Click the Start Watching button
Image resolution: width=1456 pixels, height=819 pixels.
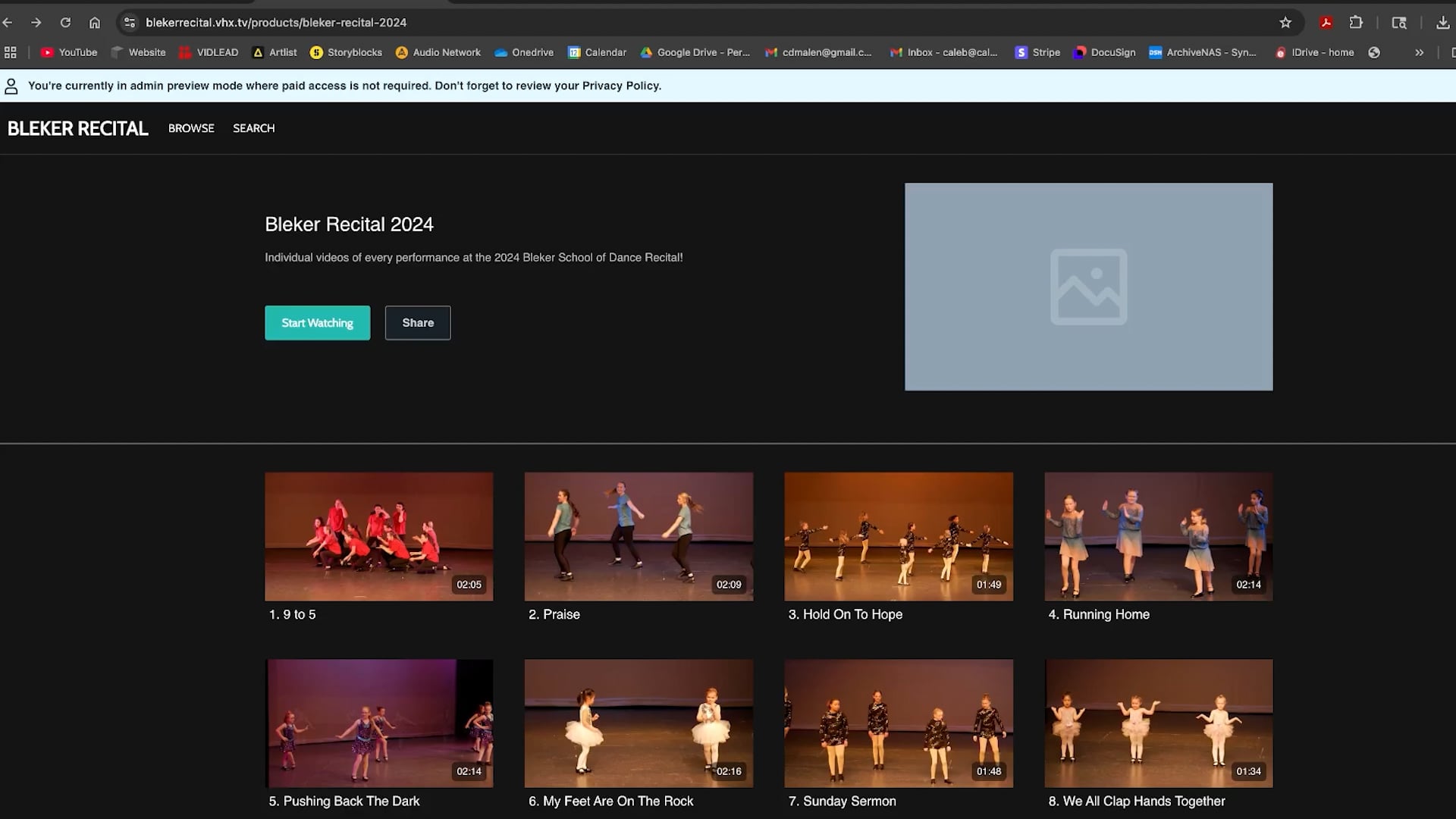[x=317, y=322]
